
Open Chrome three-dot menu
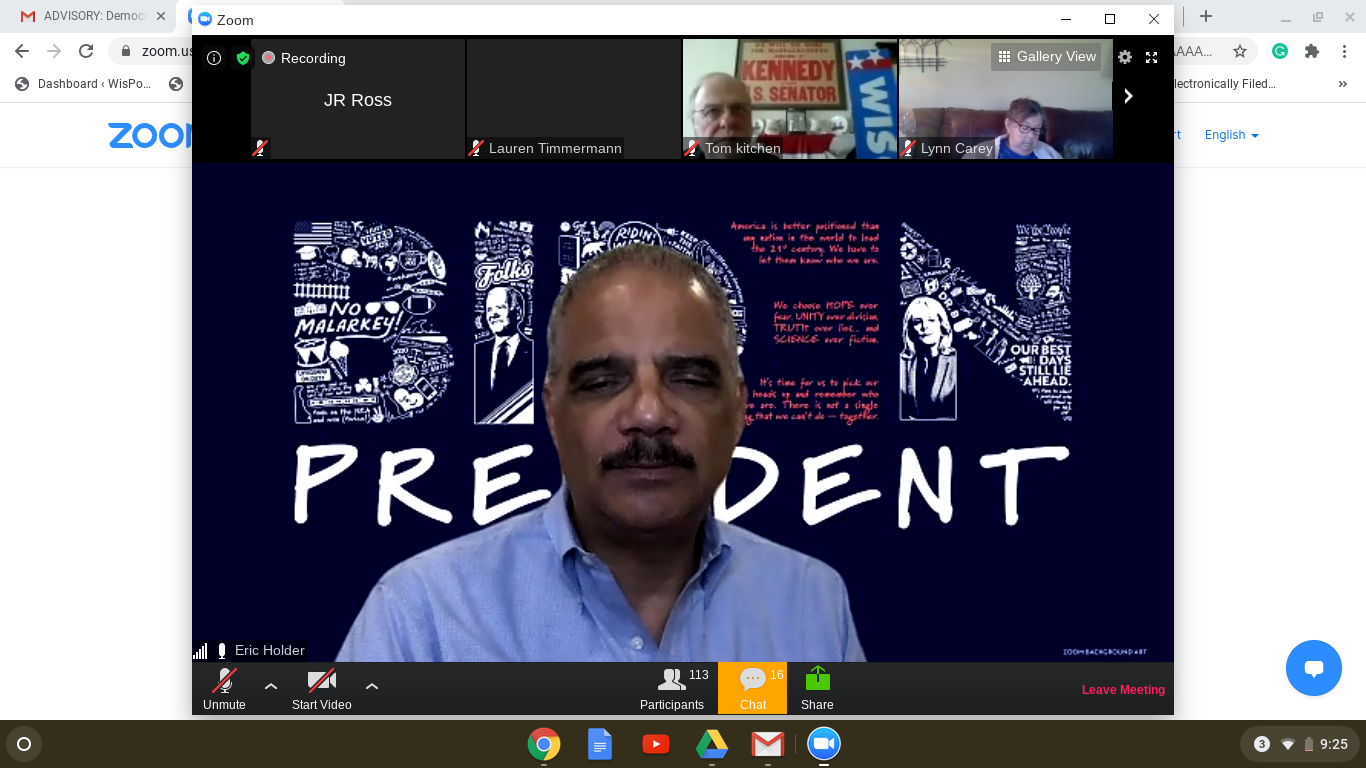(1344, 51)
